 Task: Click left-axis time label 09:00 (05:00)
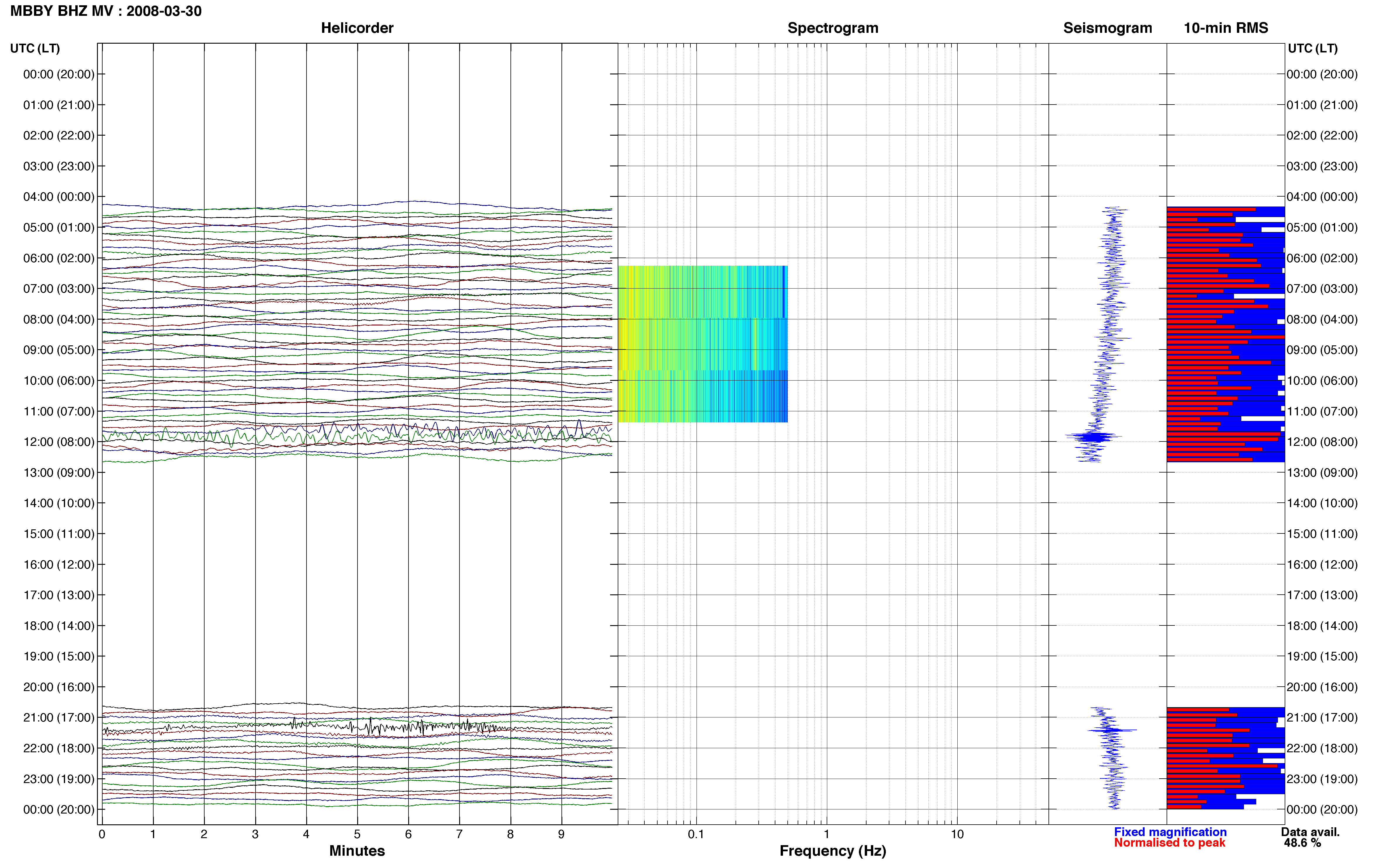point(59,350)
